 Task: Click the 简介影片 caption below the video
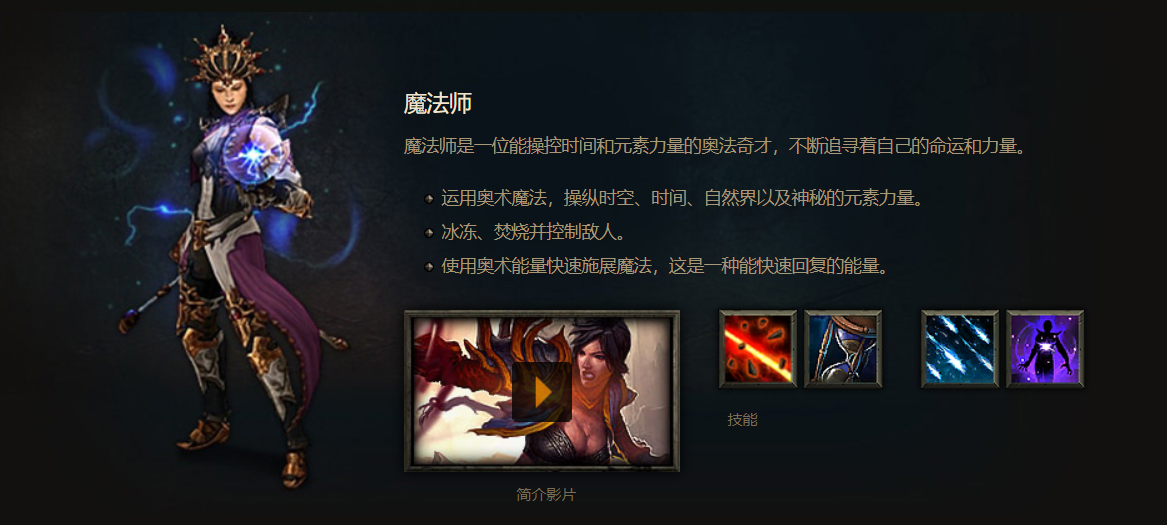pos(546,494)
